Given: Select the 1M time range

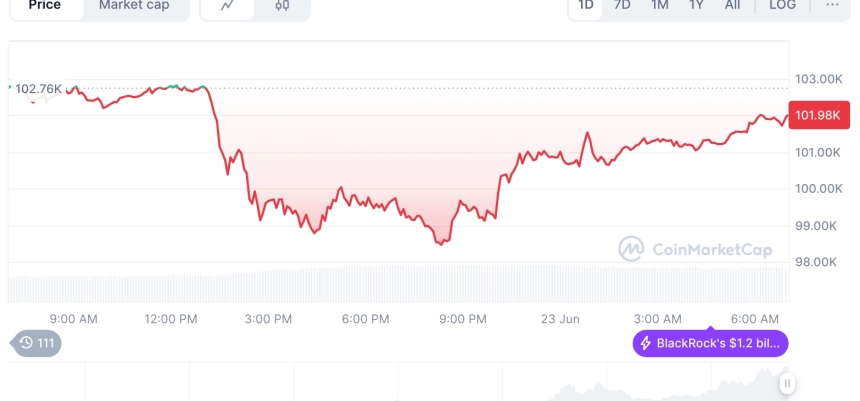Looking at the screenshot, I should point(659,5).
